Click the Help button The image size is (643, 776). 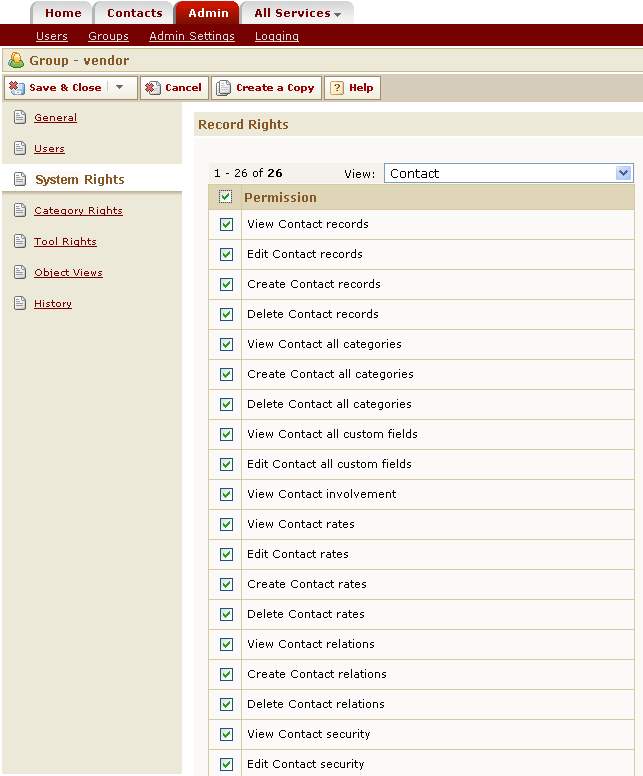[352, 88]
